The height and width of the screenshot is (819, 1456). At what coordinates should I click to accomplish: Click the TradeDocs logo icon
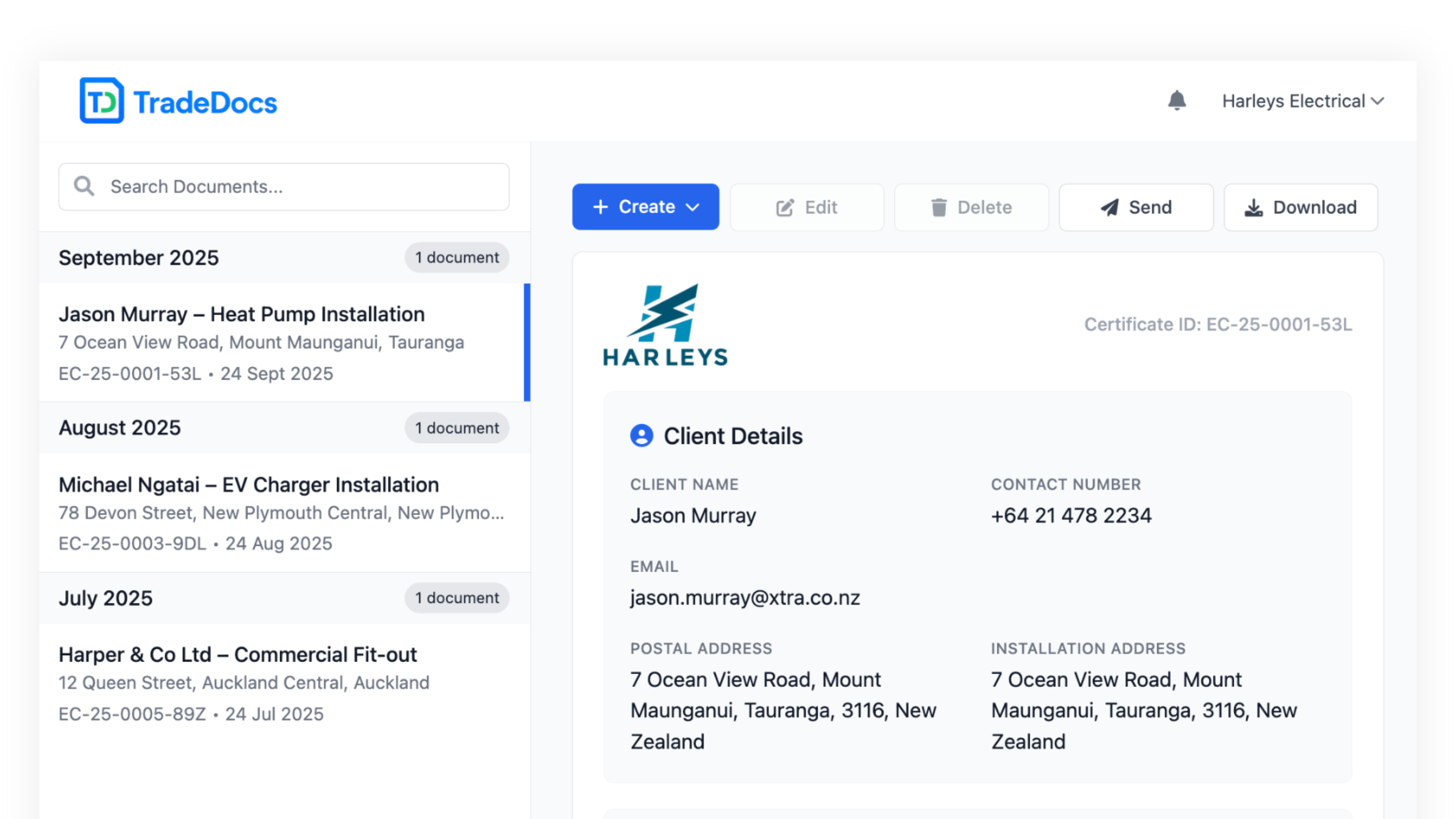pos(102,100)
